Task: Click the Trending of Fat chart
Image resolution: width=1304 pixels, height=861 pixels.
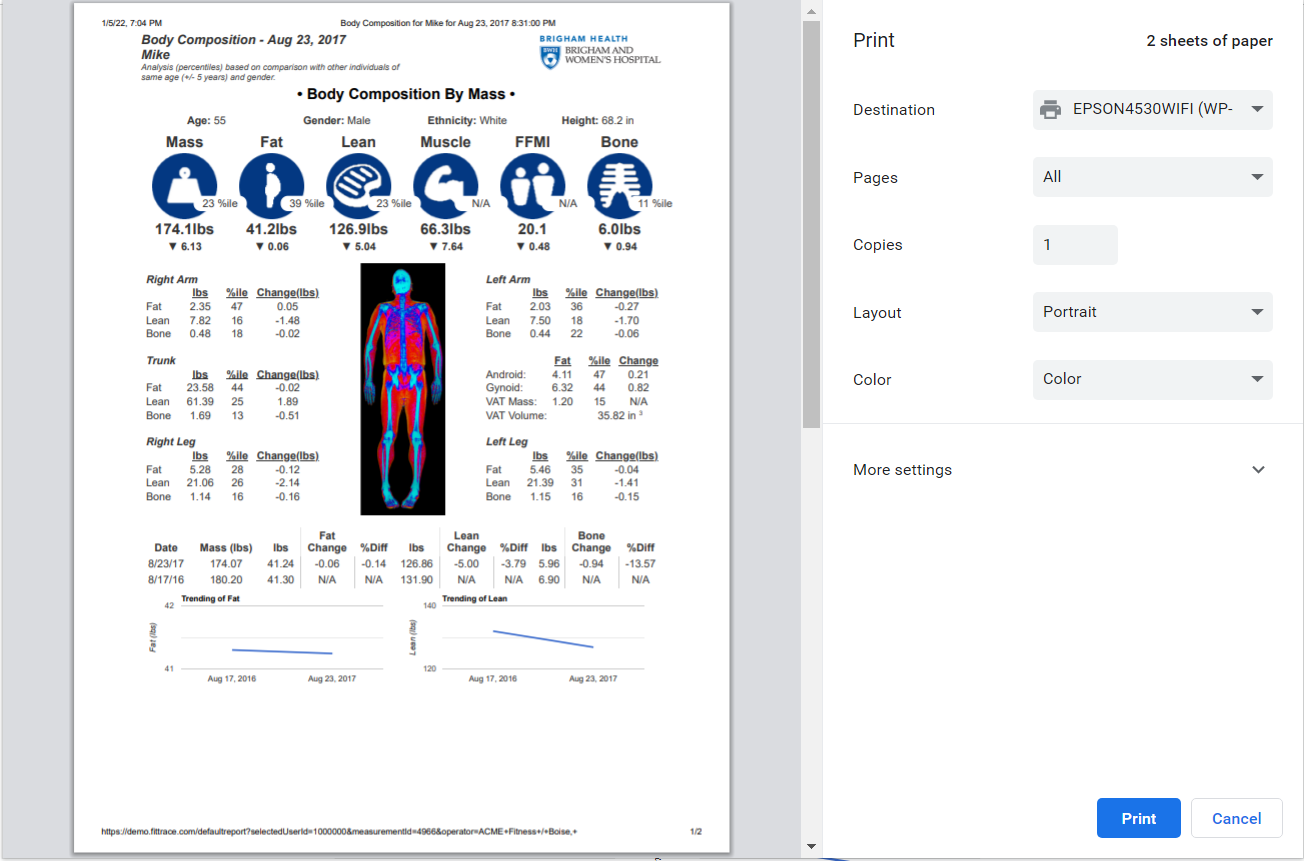Action: tap(268, 638)
